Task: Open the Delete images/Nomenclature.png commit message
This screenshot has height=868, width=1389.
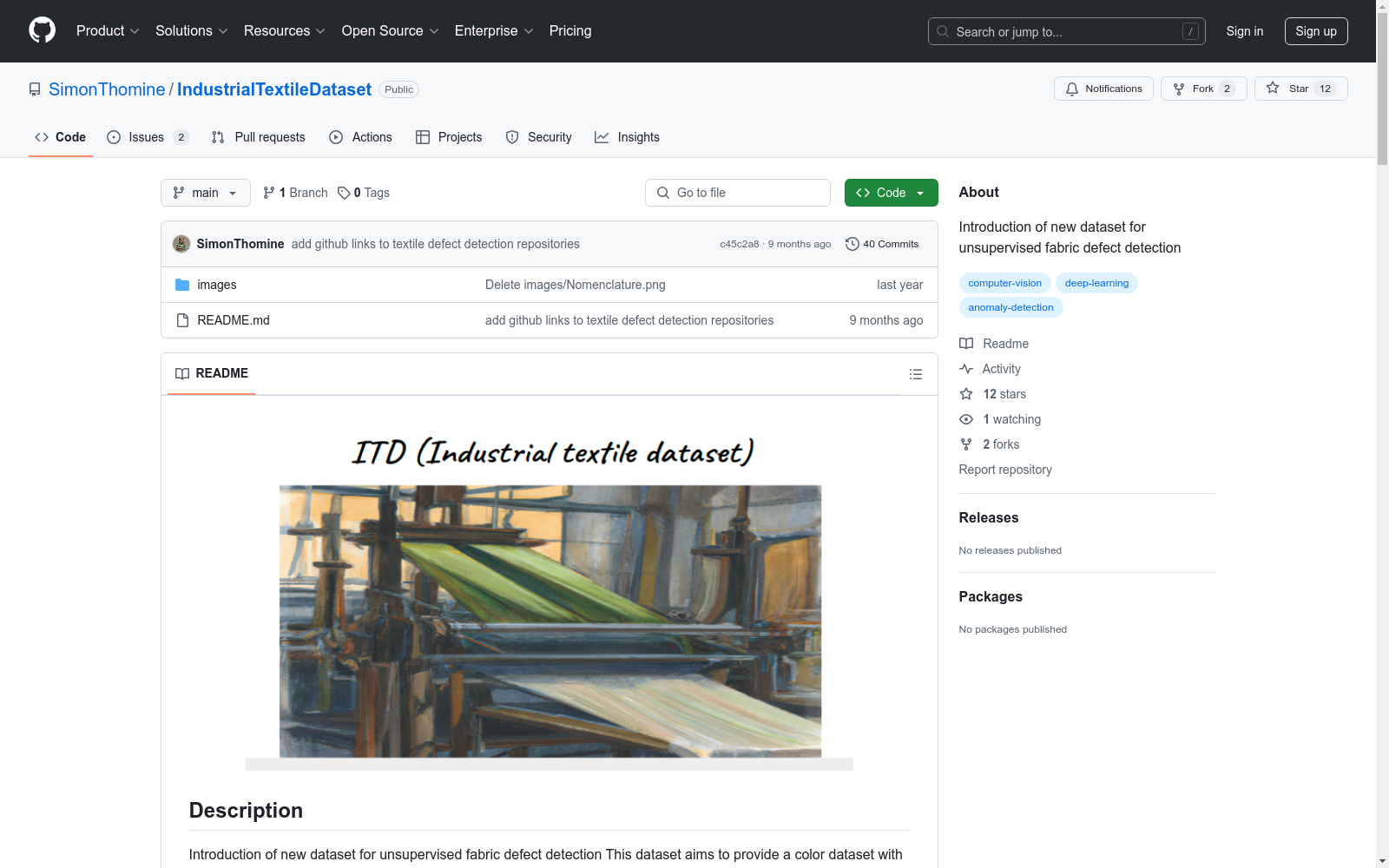Action: pyautogui.click(x=575, y=285)
